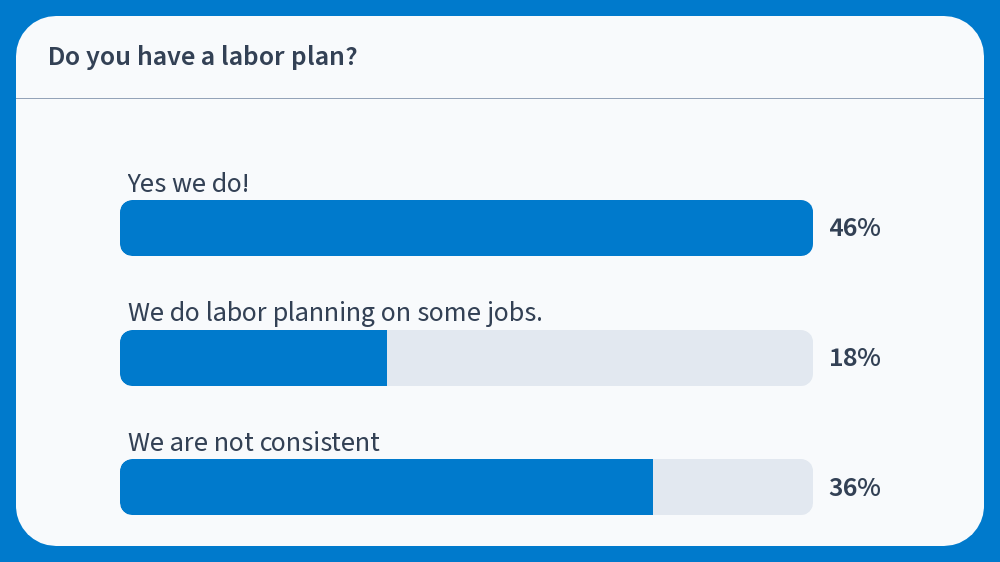This screenshot has height=562, width=1000.
Task: Click the divider line below the poll title
Action: [500, 98]
